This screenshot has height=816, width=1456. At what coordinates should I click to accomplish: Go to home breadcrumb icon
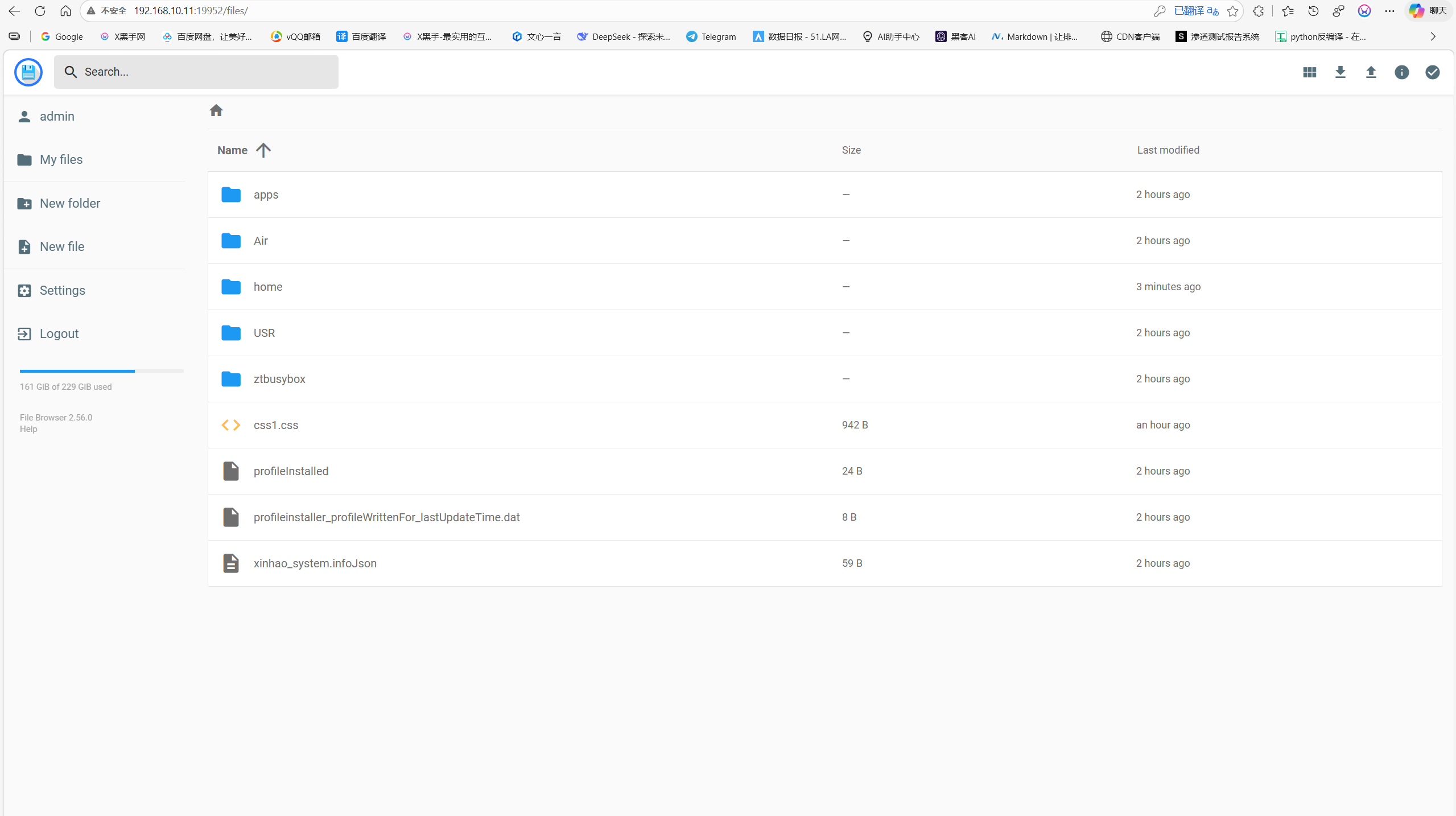216,110
